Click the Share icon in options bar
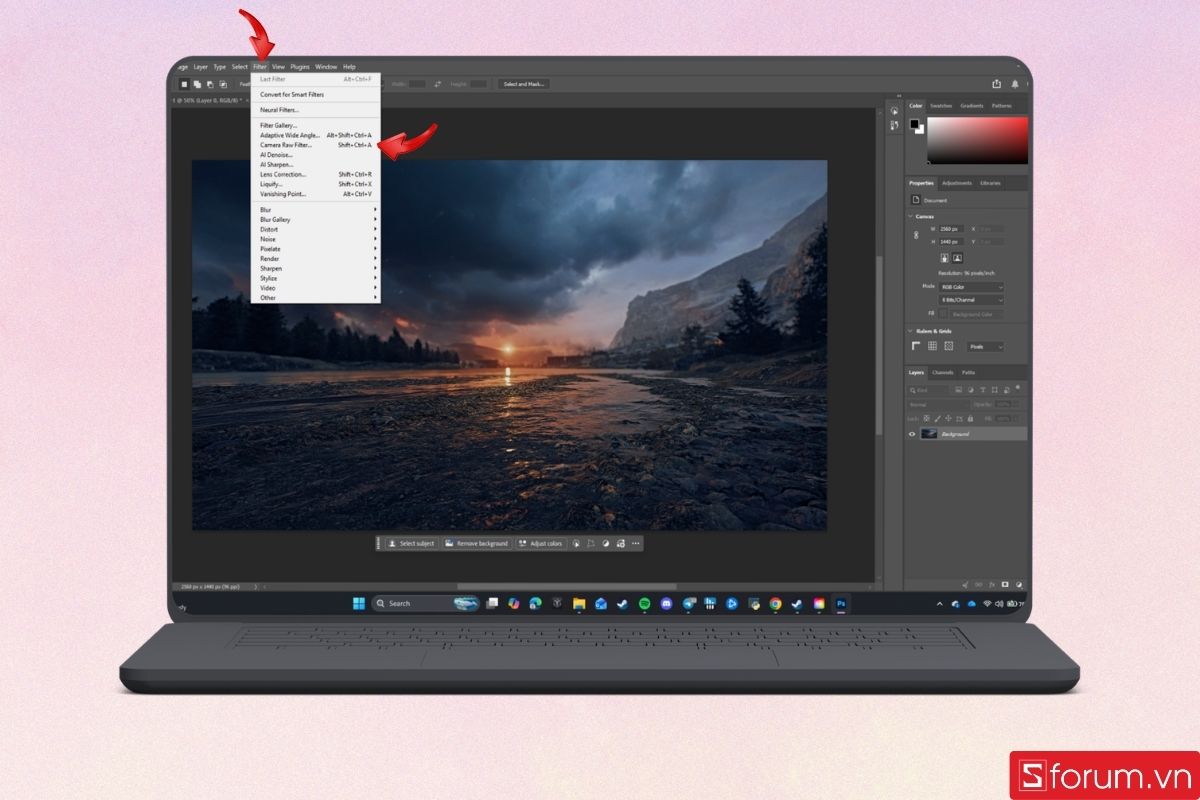The image size is (1200, 800). click(x=996, y=84)
